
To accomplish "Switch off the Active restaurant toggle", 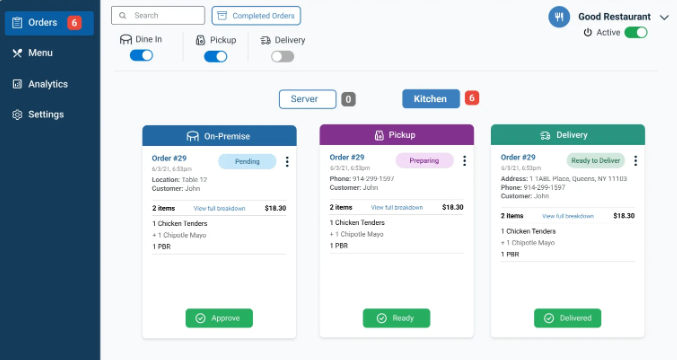I will pyautogui.click(x=636, y=32).
